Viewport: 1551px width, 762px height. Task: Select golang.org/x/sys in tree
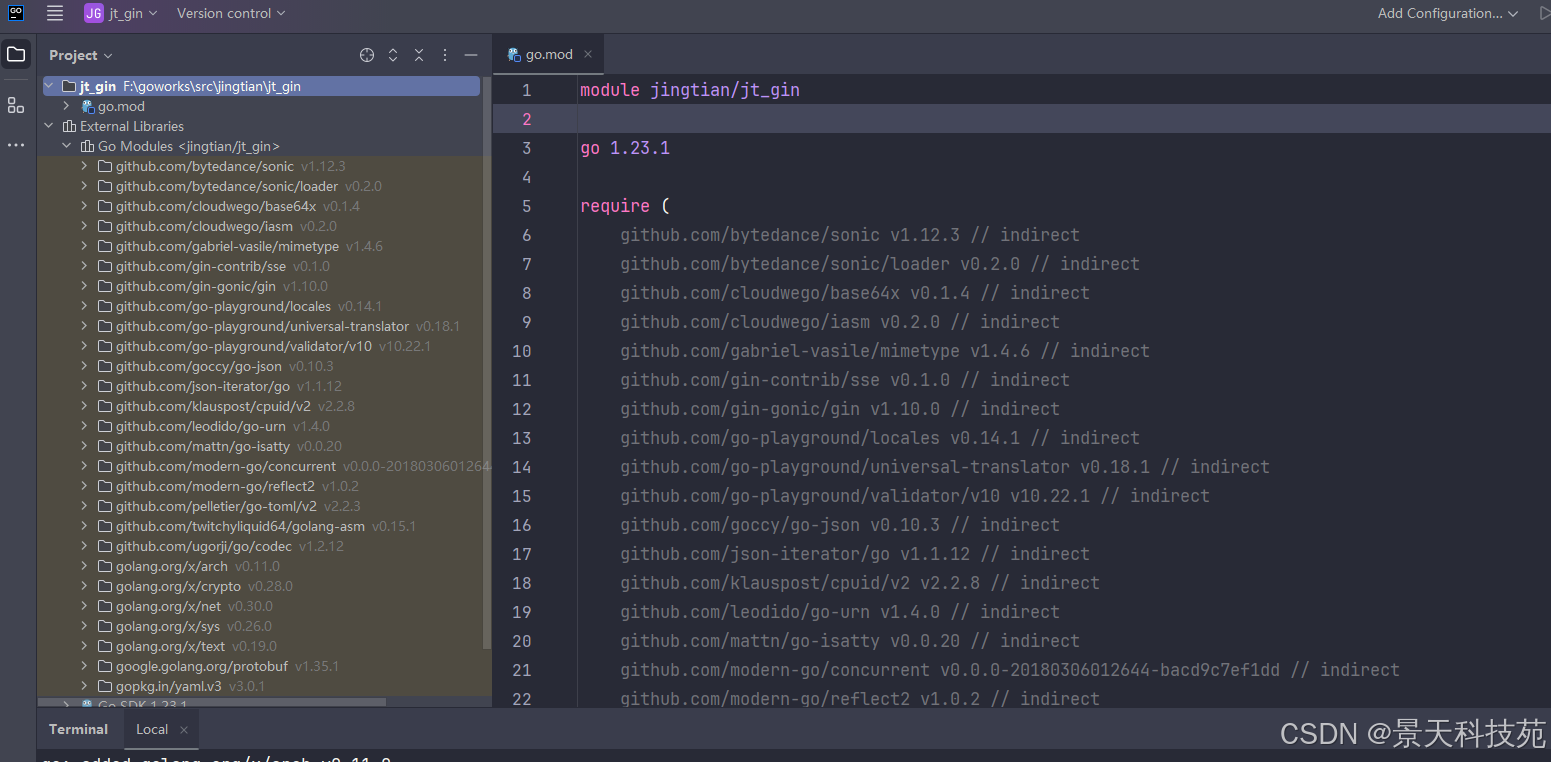click(168, 626)
